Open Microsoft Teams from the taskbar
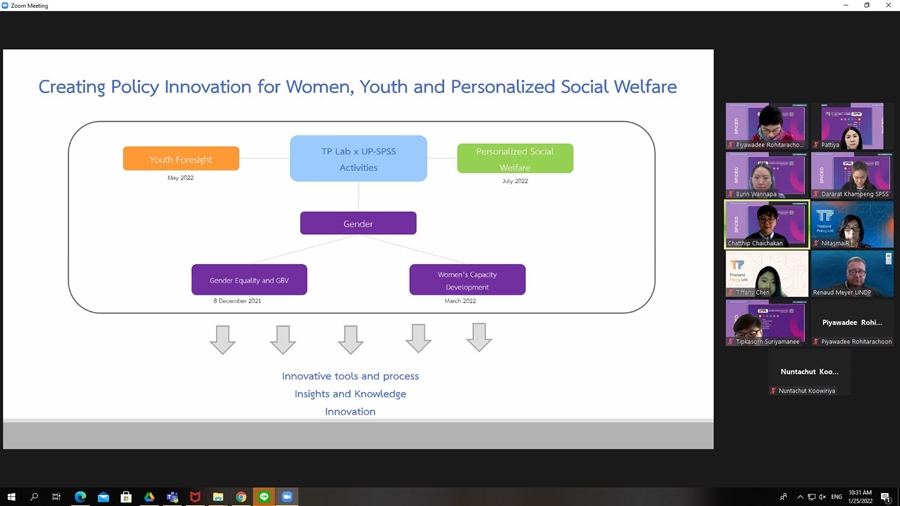The height and width of the screenshot is (506, 900). (172, 497)
